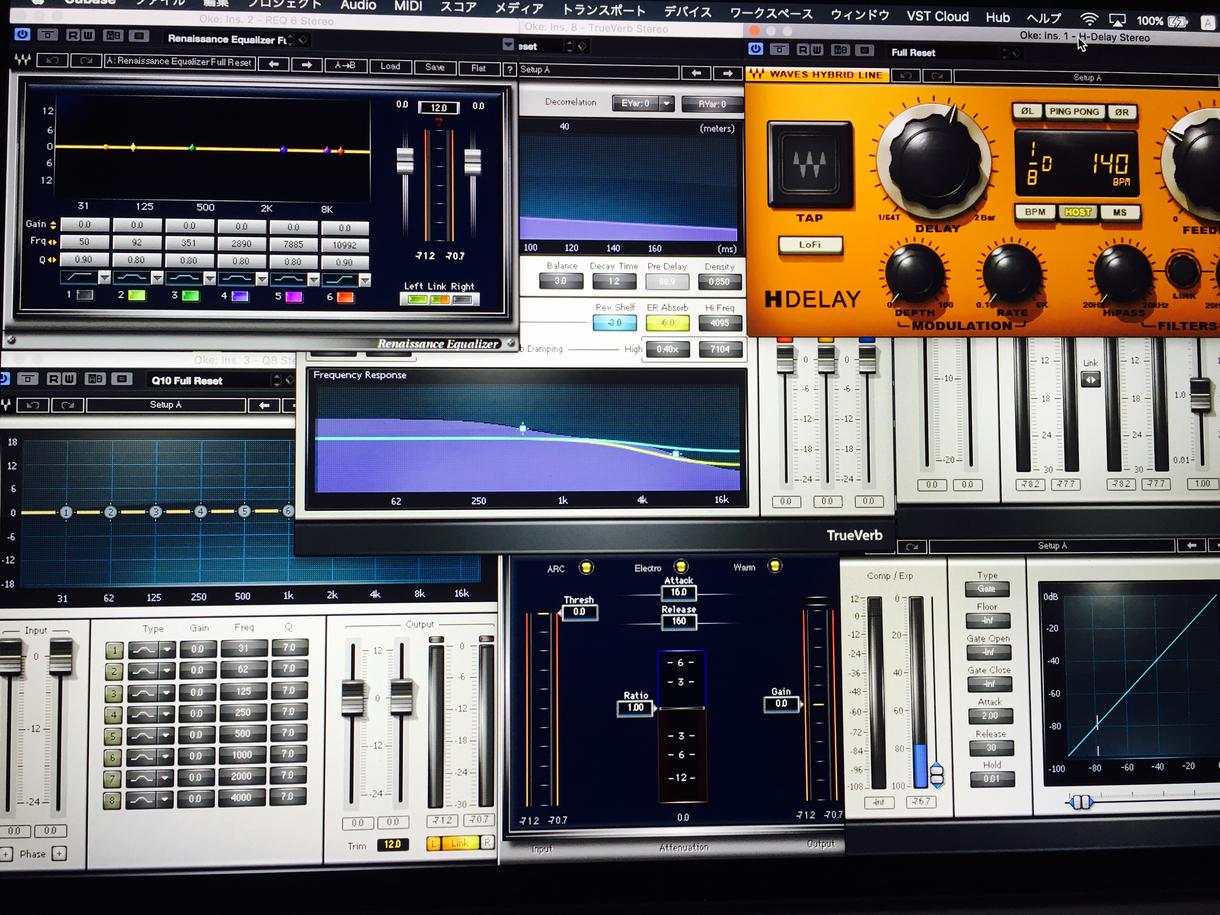
Task: Click the Flat button in Renaissance Equalizer
Action: [478, 69]
